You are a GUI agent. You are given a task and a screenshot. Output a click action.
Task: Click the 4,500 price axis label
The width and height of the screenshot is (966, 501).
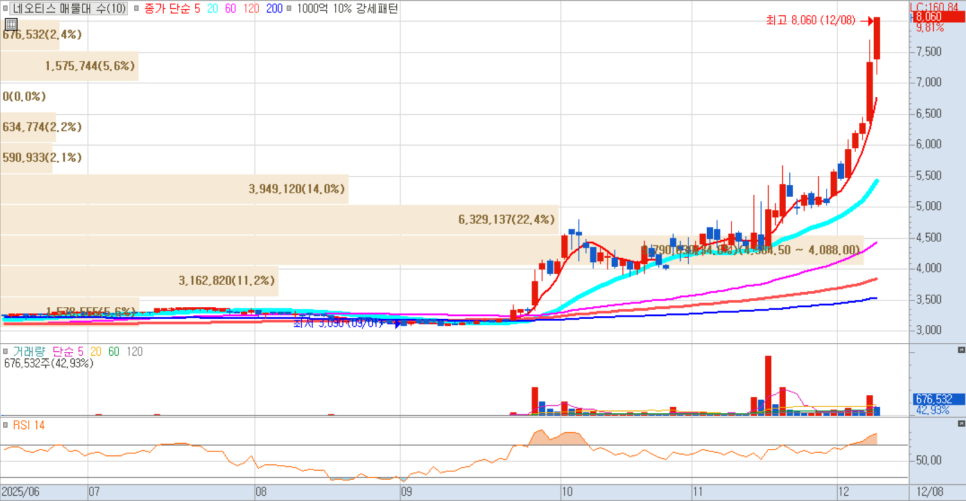tap(929, 237)
